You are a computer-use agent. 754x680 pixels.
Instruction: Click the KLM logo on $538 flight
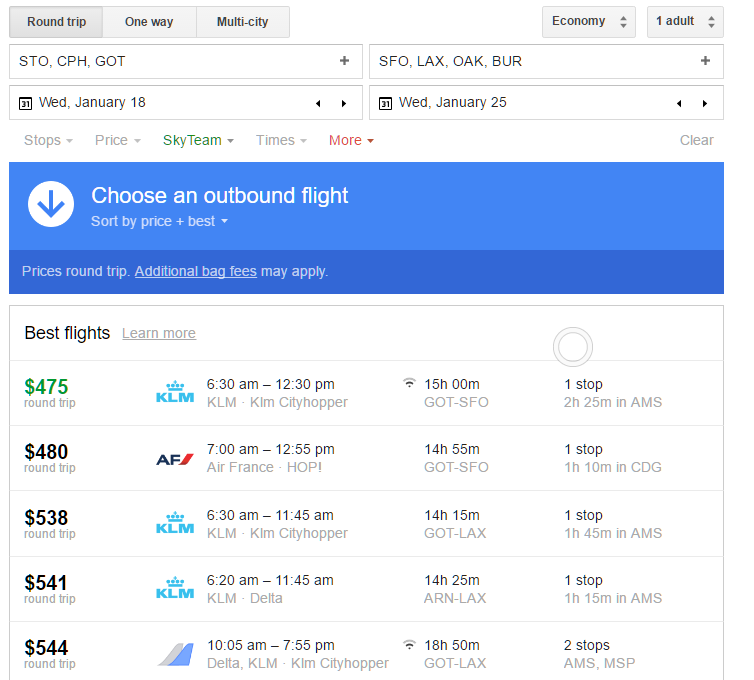[175, 523]
